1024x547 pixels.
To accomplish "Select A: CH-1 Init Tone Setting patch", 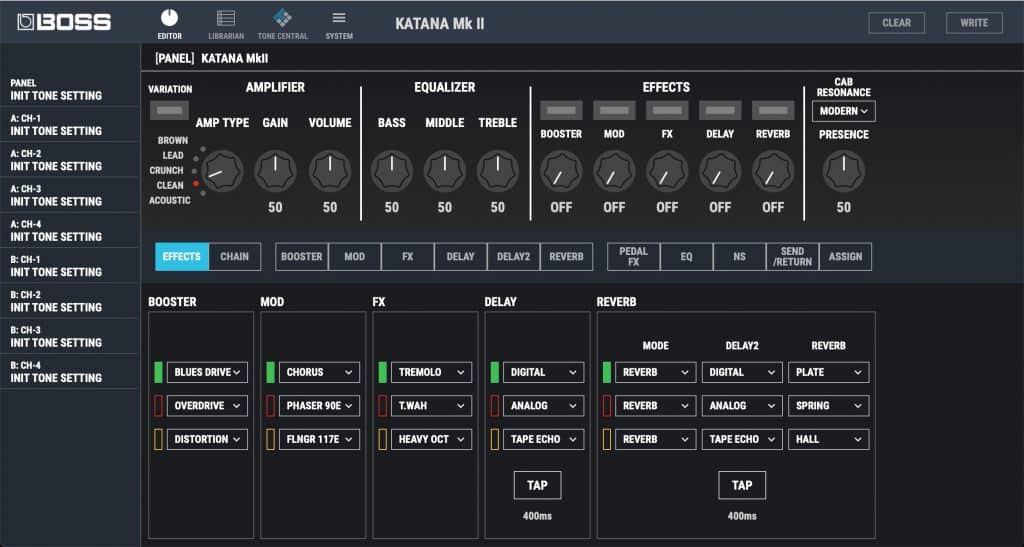I will click(x=70, y=124).
